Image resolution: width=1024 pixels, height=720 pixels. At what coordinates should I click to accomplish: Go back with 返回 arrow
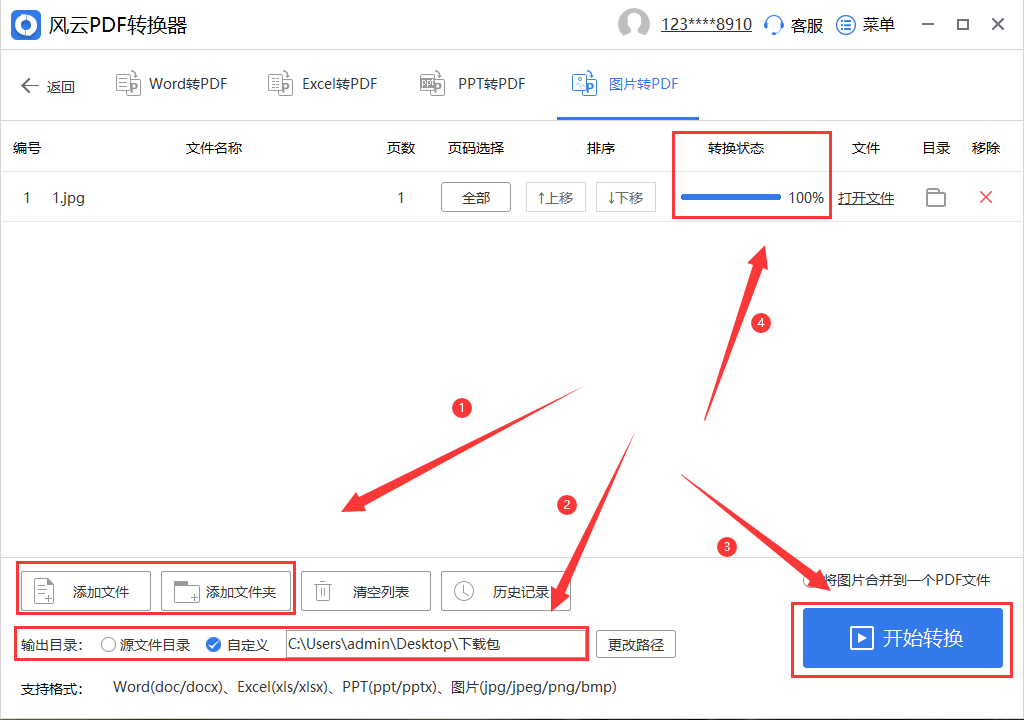(48, 86)
